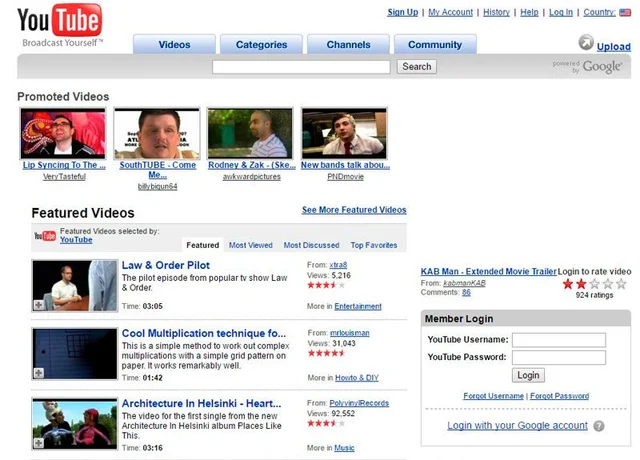Image resolution: width=640 pixels, height=460 pixels.
Task: Click the small YouTube logo beside Featured Videos
Action: tap(45, 236)
